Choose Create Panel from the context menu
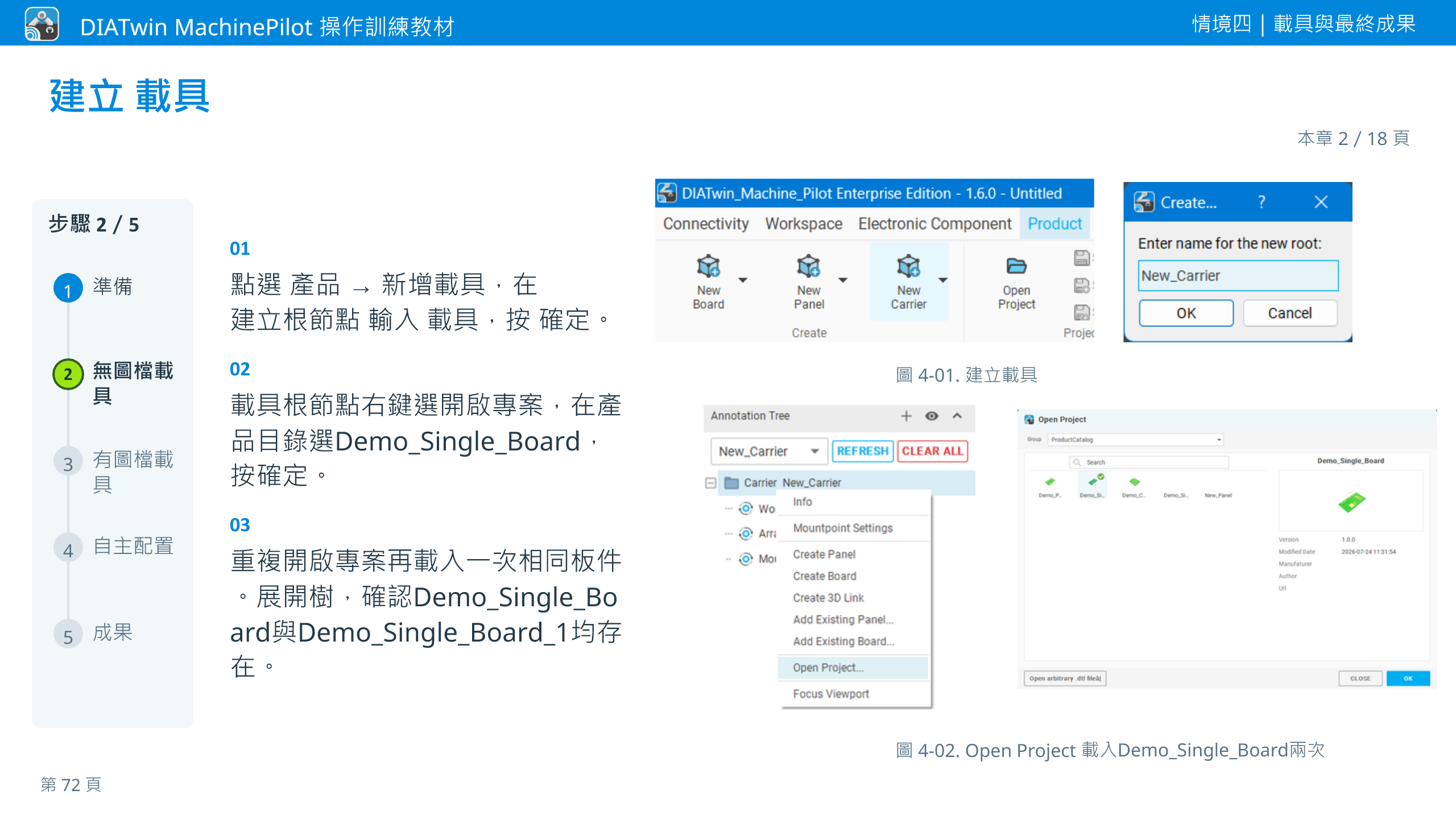Image resolution: width=1456 pixels, height=819 pixels. (x=854, y=554)
